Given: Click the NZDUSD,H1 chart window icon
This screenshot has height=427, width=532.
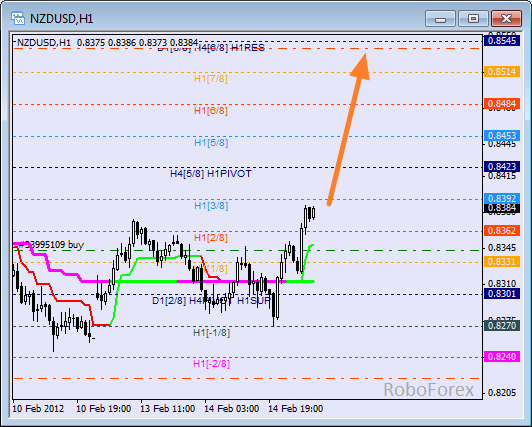Looking at the screenshot, I should point(18,18).
